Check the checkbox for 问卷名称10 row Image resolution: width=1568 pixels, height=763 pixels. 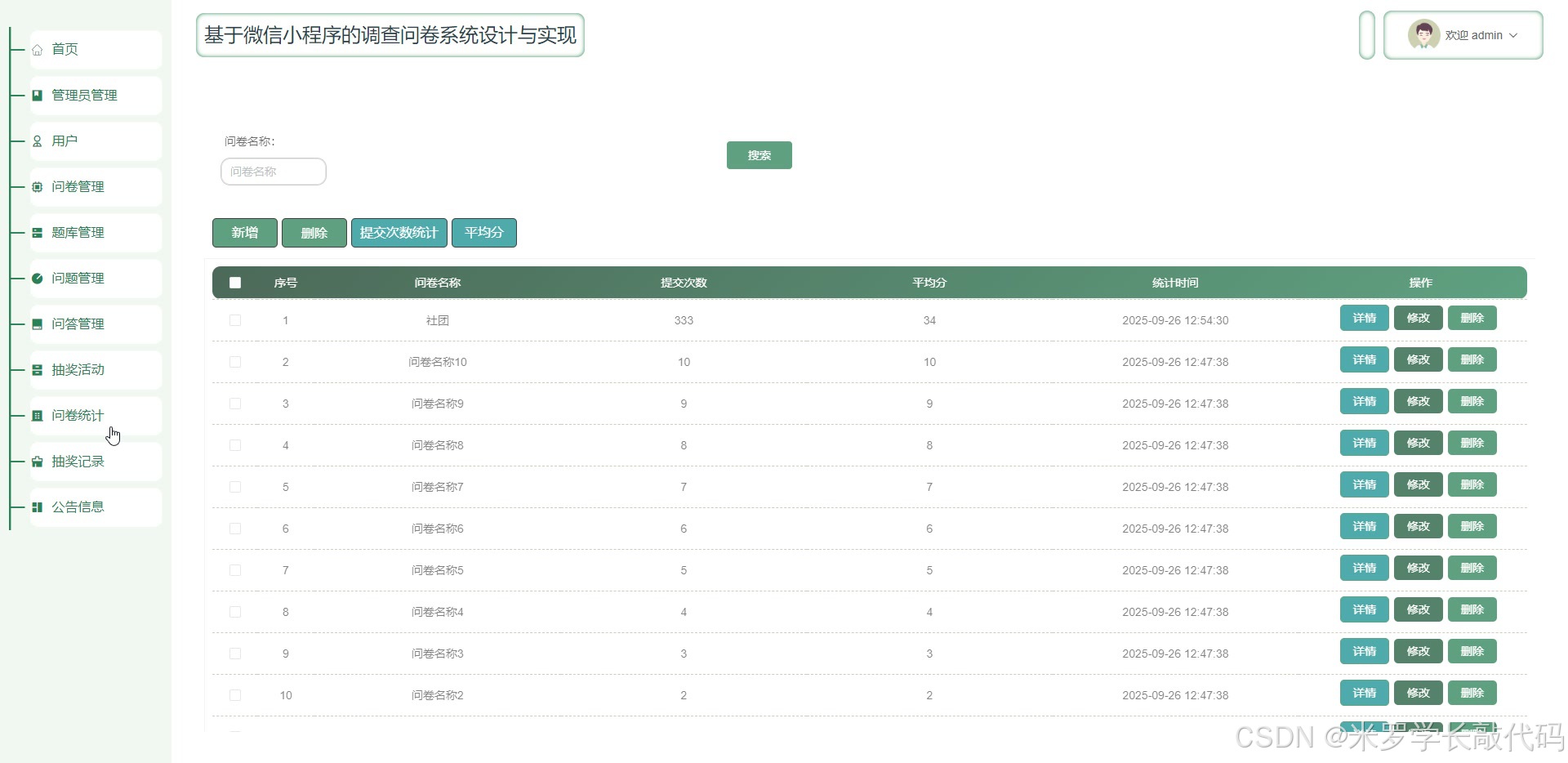click(x=235, y=362)
